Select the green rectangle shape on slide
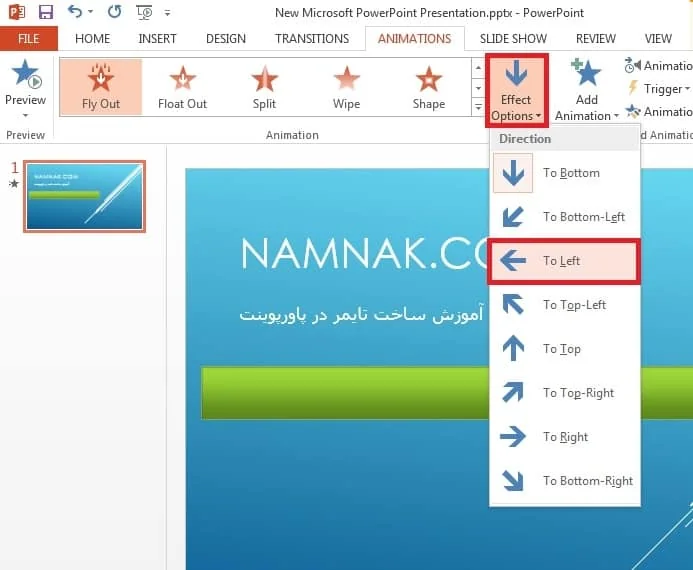 (x=346, y=392)
